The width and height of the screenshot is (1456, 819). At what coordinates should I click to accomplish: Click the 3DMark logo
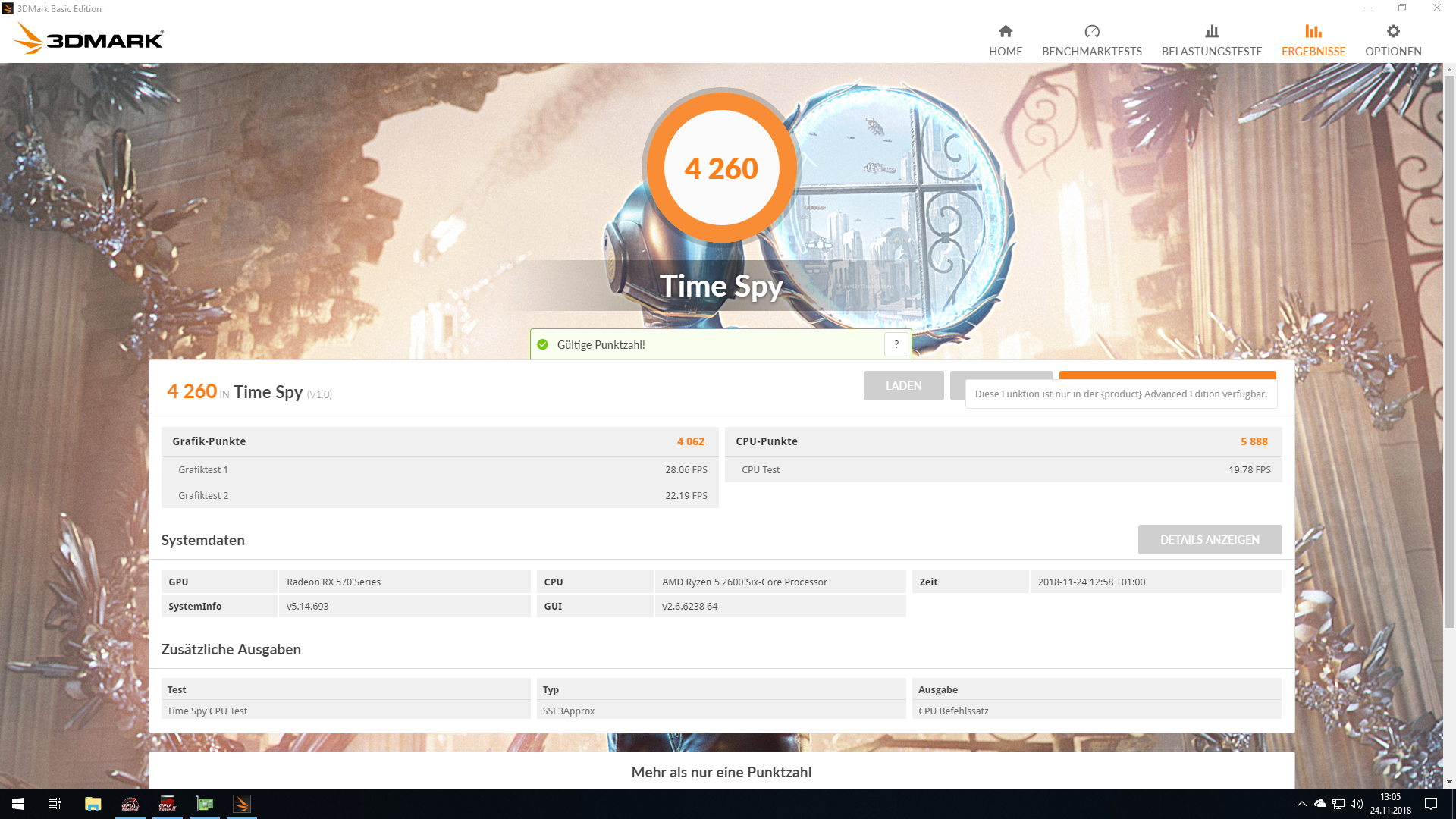89,38
